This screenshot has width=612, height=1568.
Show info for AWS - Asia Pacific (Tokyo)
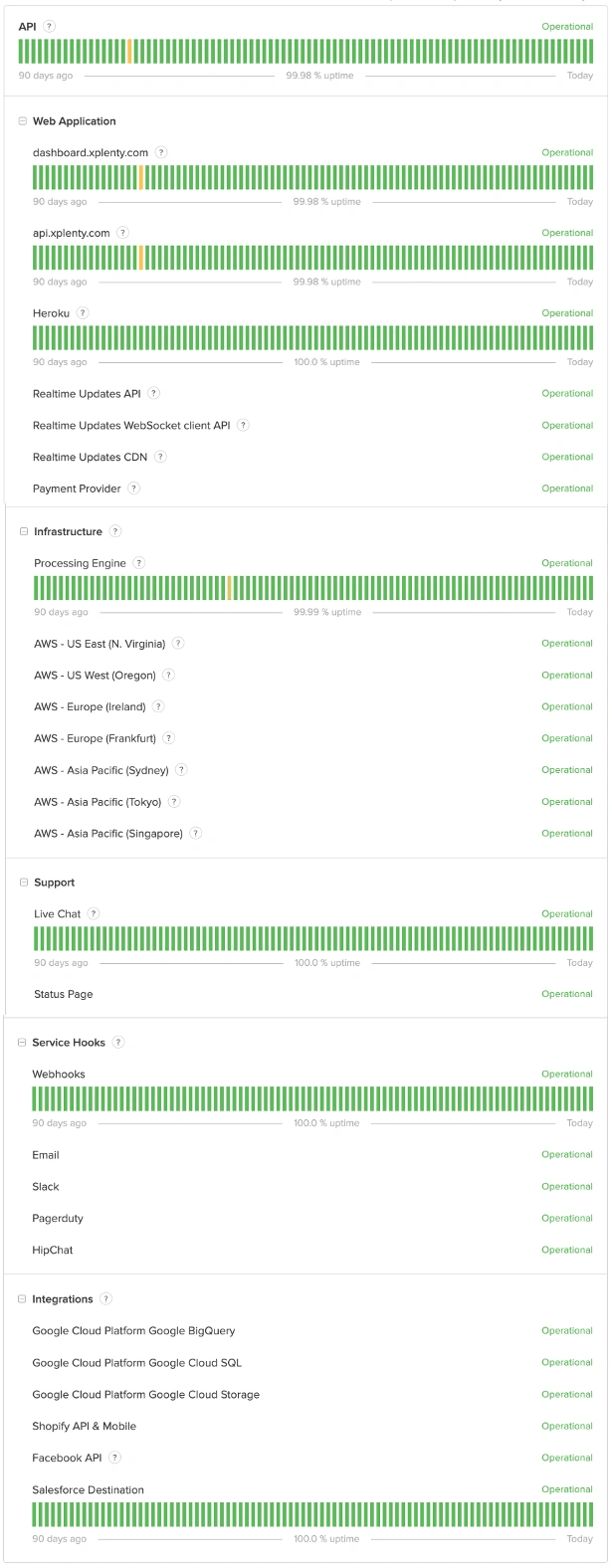(x=174, y=802)
